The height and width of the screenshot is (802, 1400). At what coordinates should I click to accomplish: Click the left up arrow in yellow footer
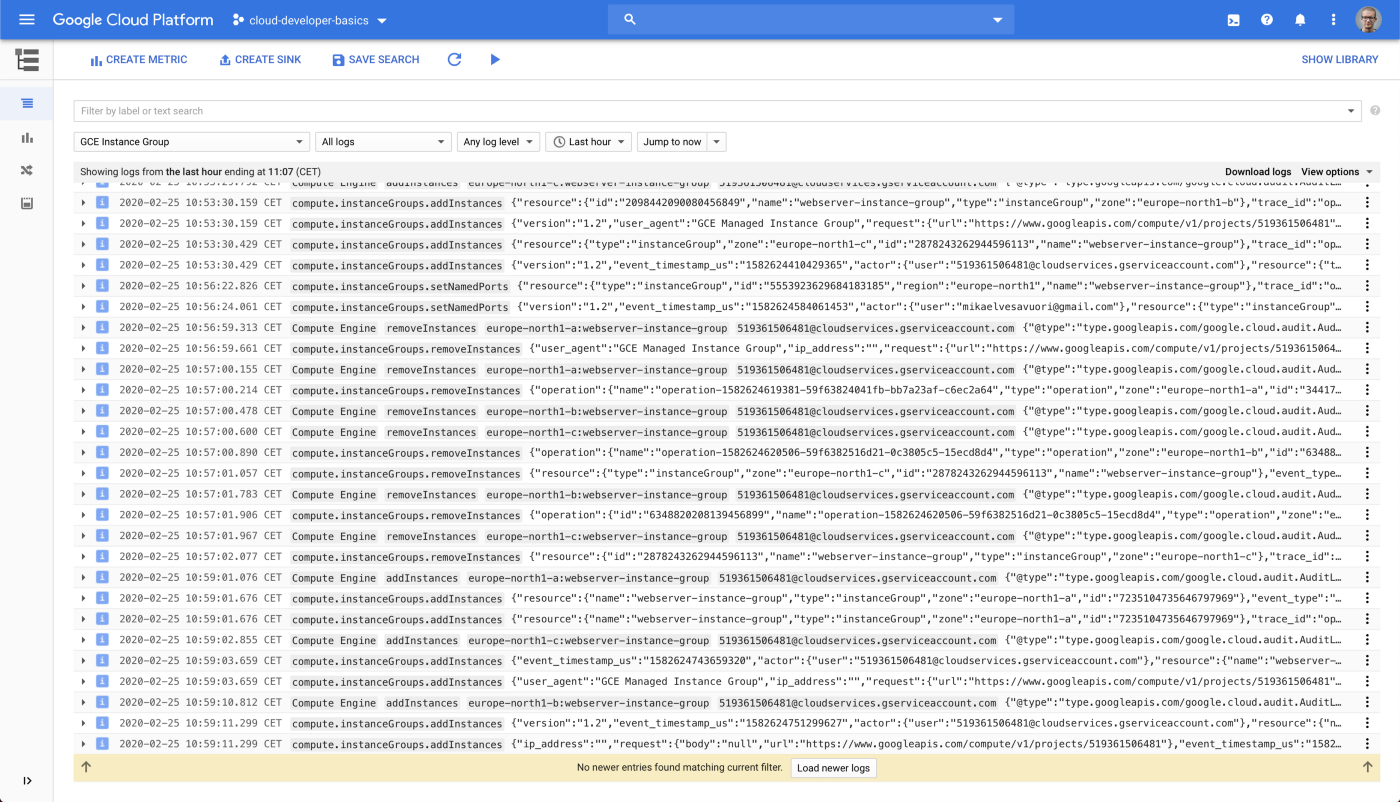tap(86, 767)
